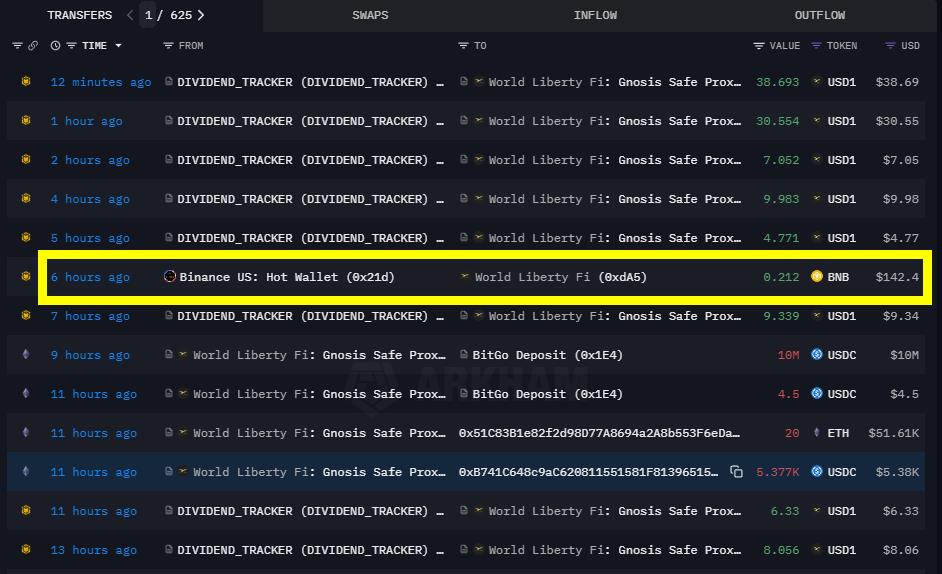Click USD1 token icon in 8.056 row
Screen dimensions: 942x574
click(816, 549)
